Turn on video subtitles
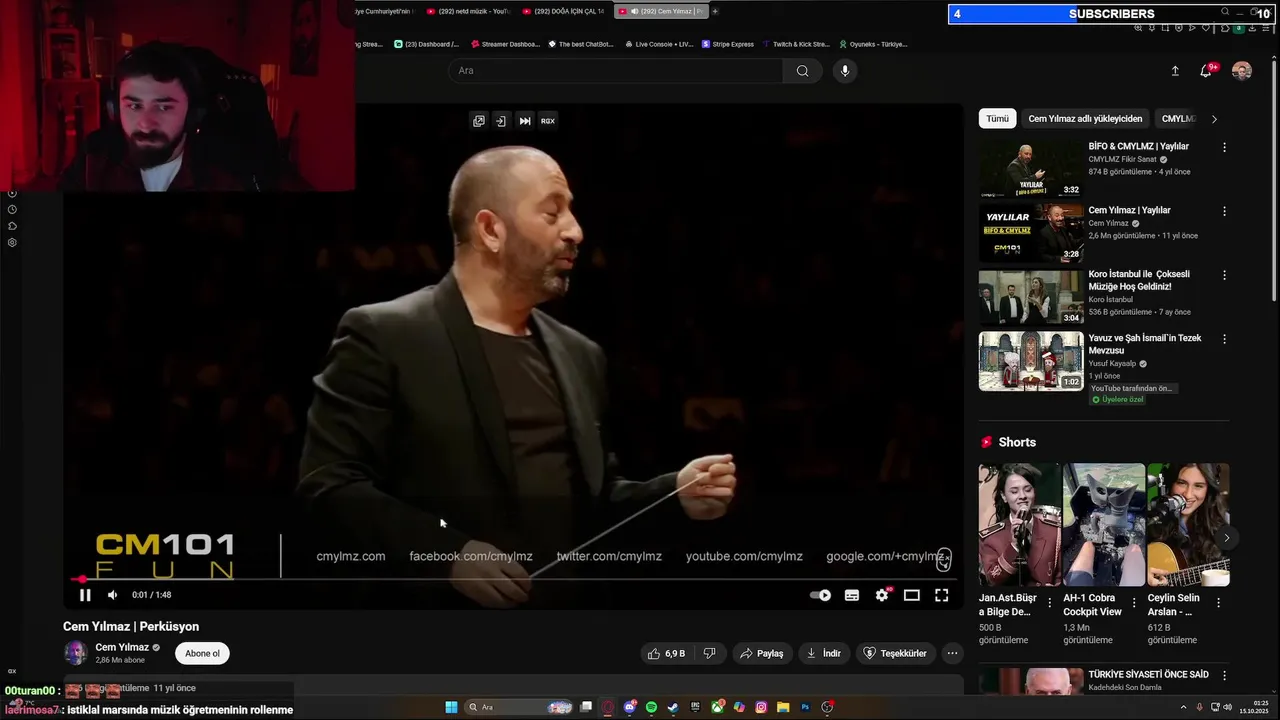The height and width of the screenshot is (720, 1280). pyautogui.click(x=852, y=595)
